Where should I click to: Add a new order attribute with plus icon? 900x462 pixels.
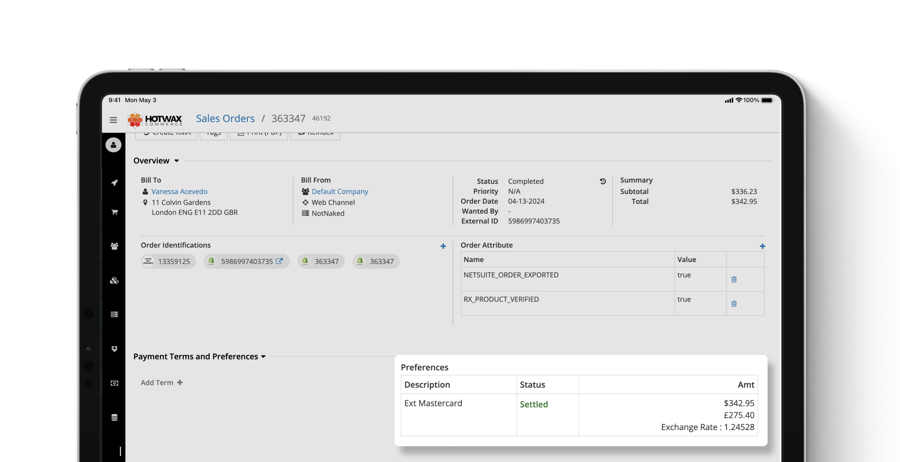click(x=762, y=246)
